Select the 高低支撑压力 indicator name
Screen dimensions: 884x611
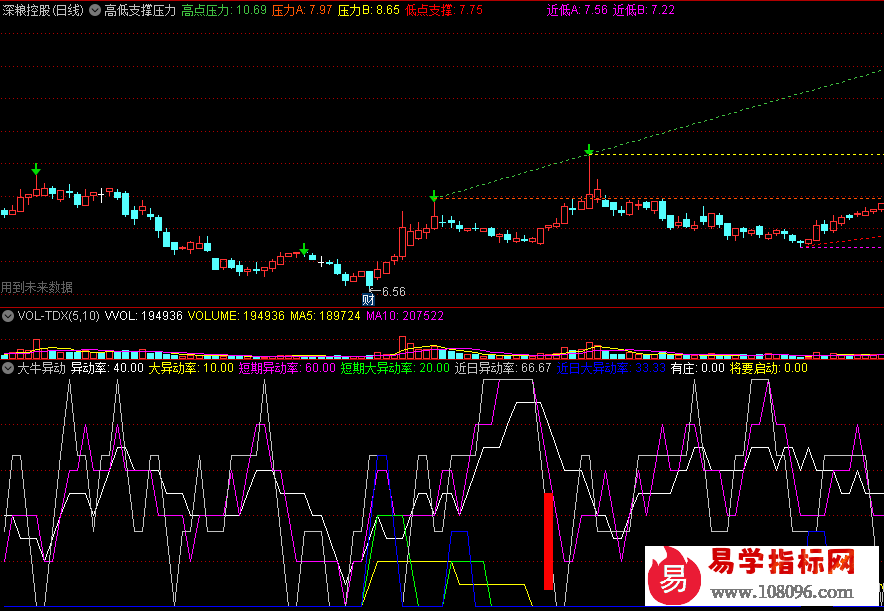click(139, 10)
